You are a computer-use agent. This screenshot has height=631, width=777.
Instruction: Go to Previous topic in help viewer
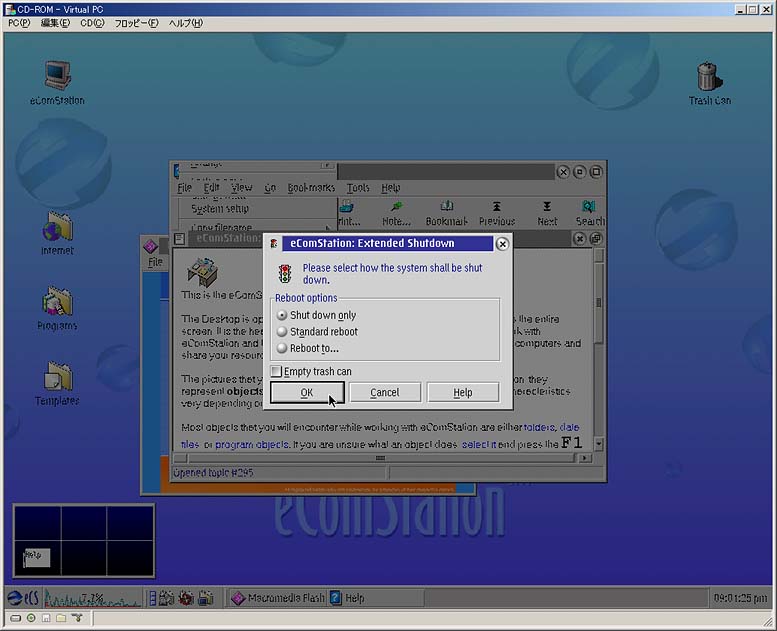click(x=497, y=213)
